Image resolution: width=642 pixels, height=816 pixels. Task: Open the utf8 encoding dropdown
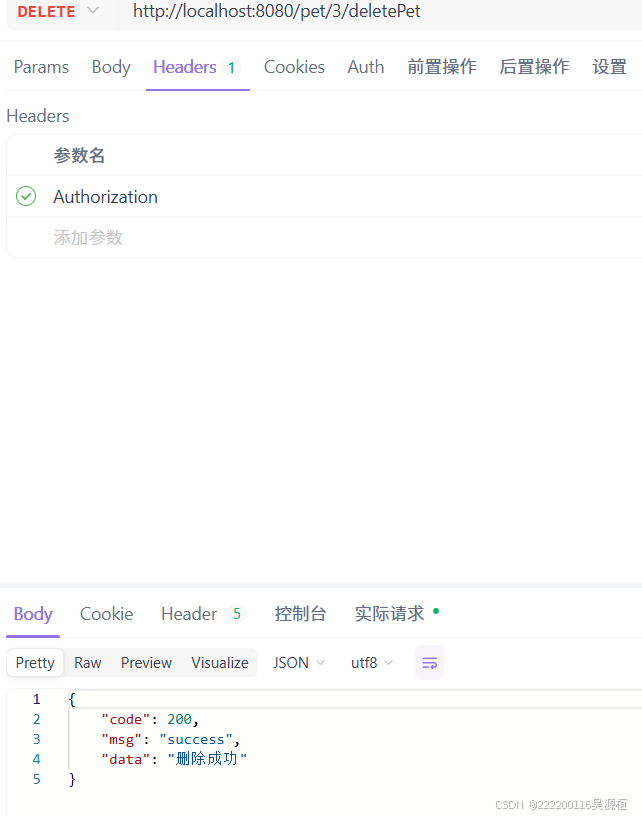[372, 662]
